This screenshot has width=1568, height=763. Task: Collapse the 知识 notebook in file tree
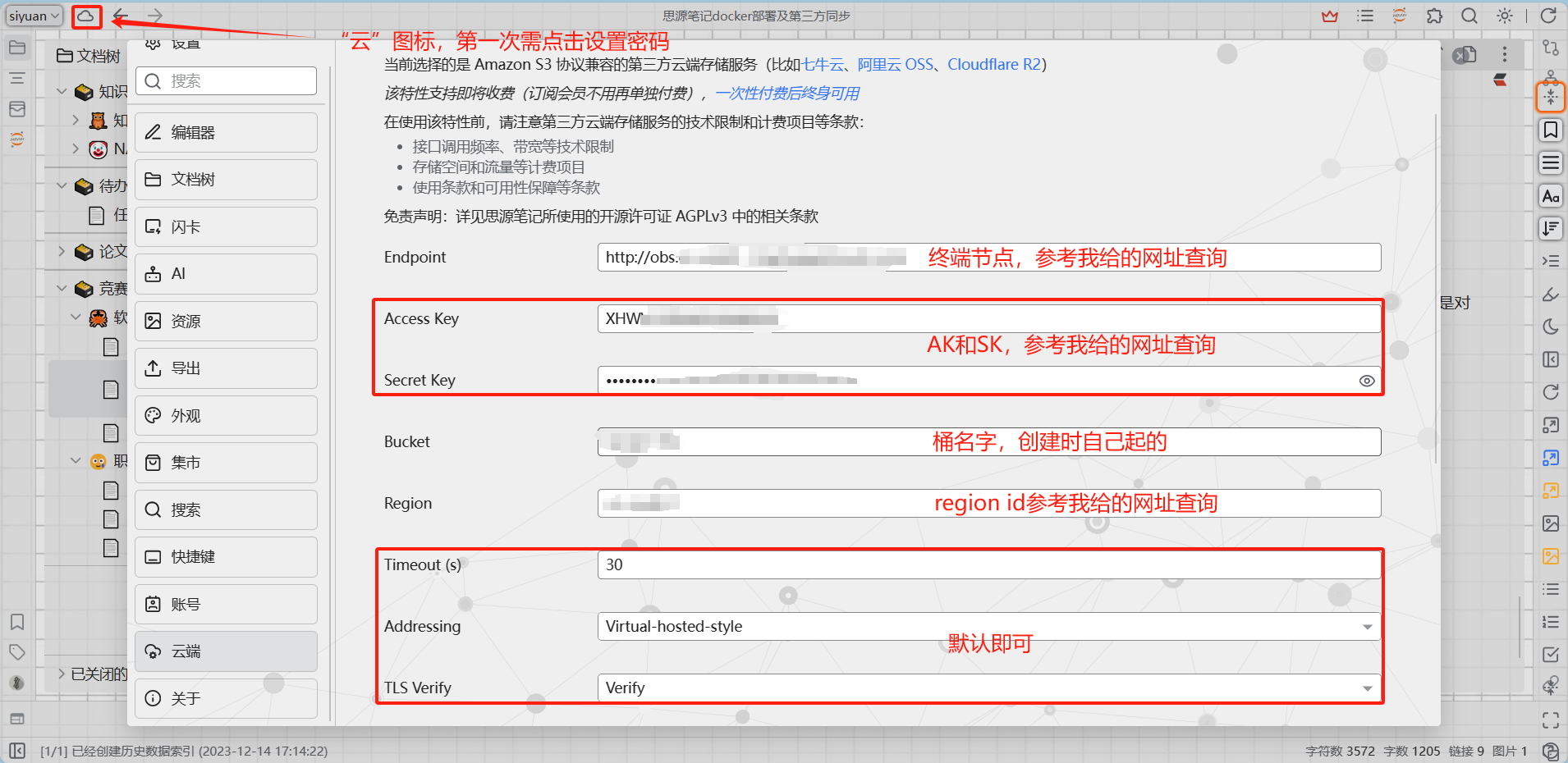62,91
